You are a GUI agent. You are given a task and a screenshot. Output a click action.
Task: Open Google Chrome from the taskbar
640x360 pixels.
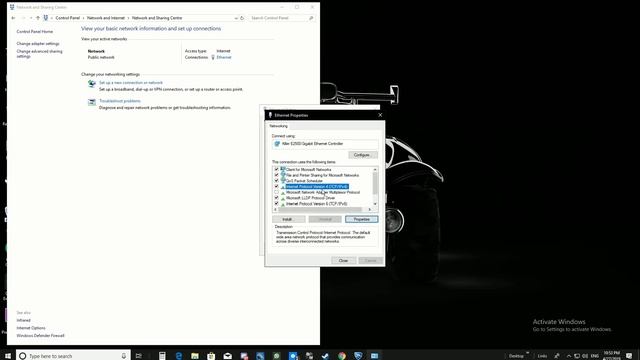click(x=342, y=356)
